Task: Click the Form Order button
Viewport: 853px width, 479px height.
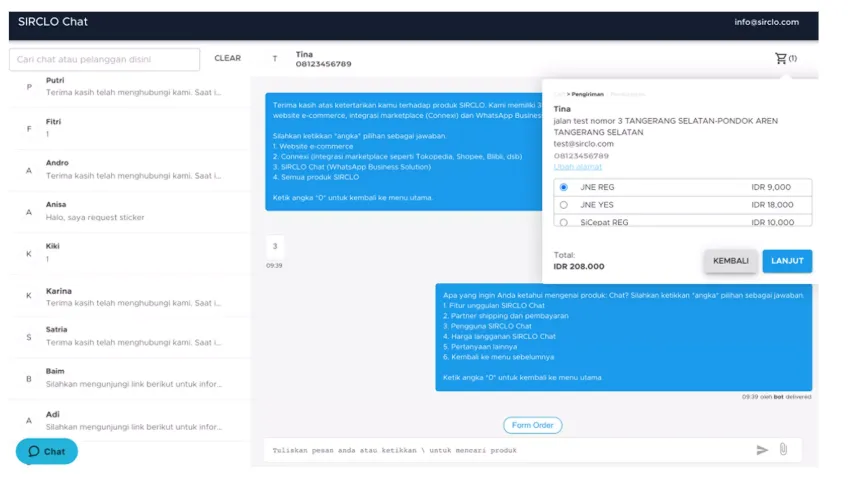Action: point(532,425)
